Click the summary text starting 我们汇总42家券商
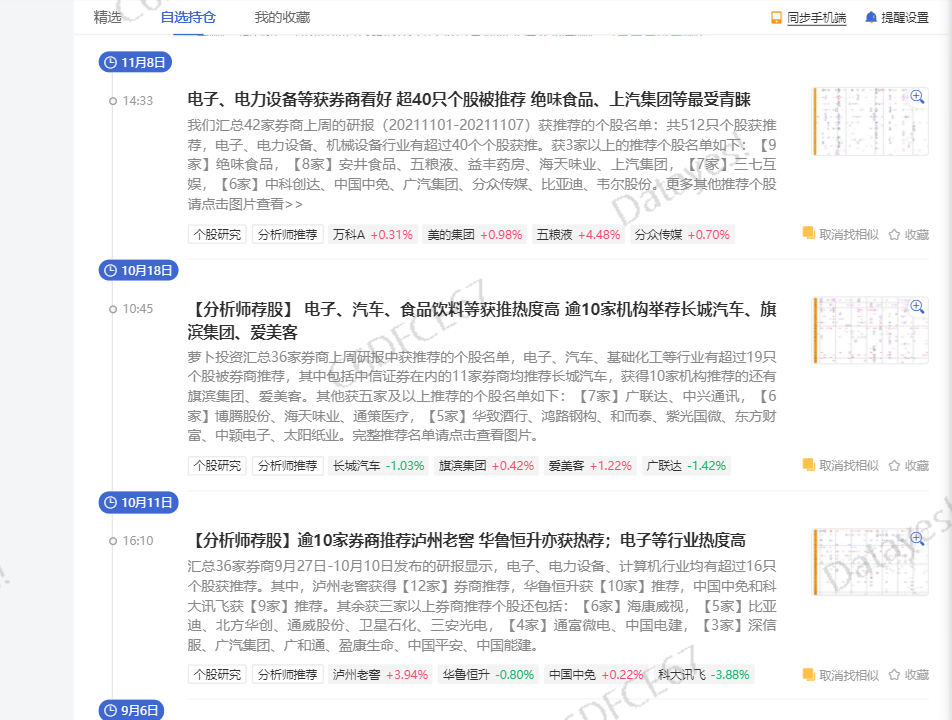 (x=482, y=165)
